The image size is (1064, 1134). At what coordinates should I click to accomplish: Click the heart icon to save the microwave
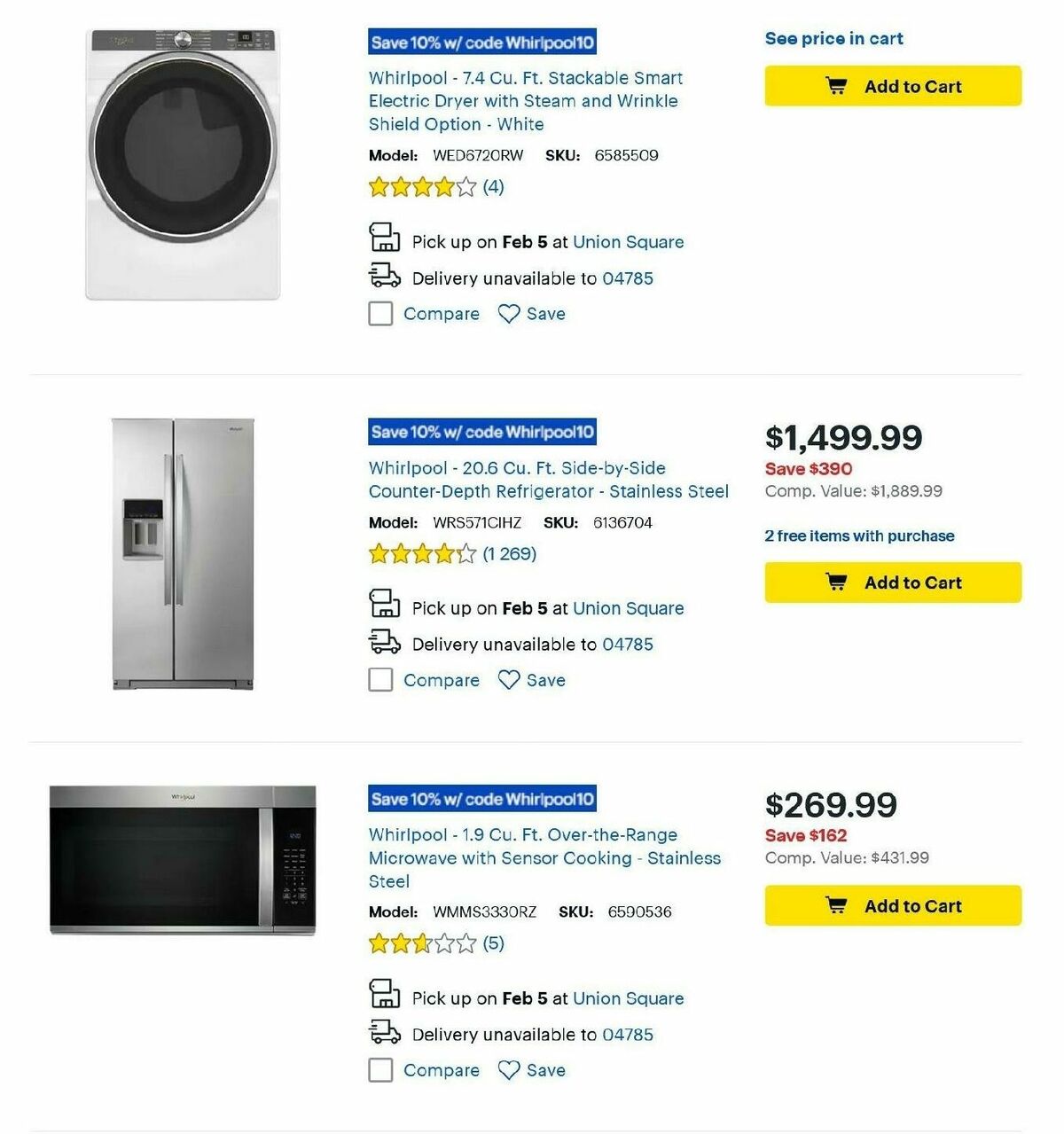[x=507, y=1070]
